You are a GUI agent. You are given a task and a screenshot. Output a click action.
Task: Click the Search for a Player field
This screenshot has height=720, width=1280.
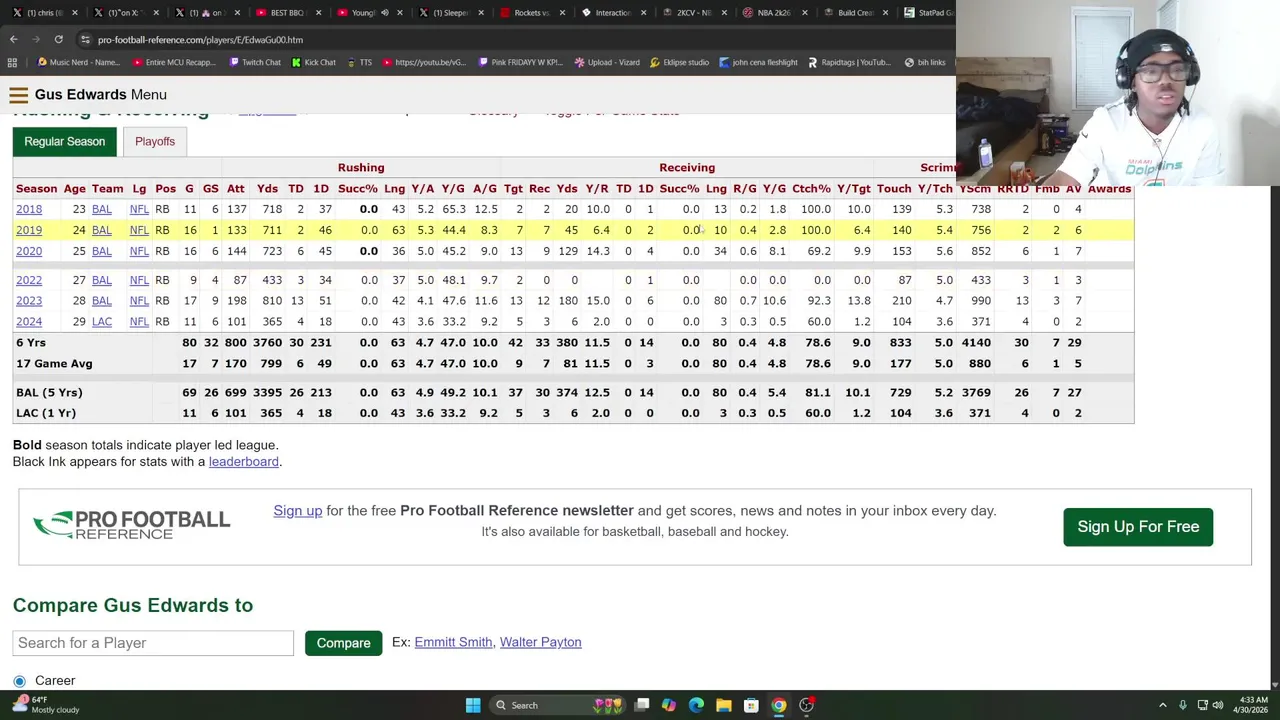coord(153,643)
